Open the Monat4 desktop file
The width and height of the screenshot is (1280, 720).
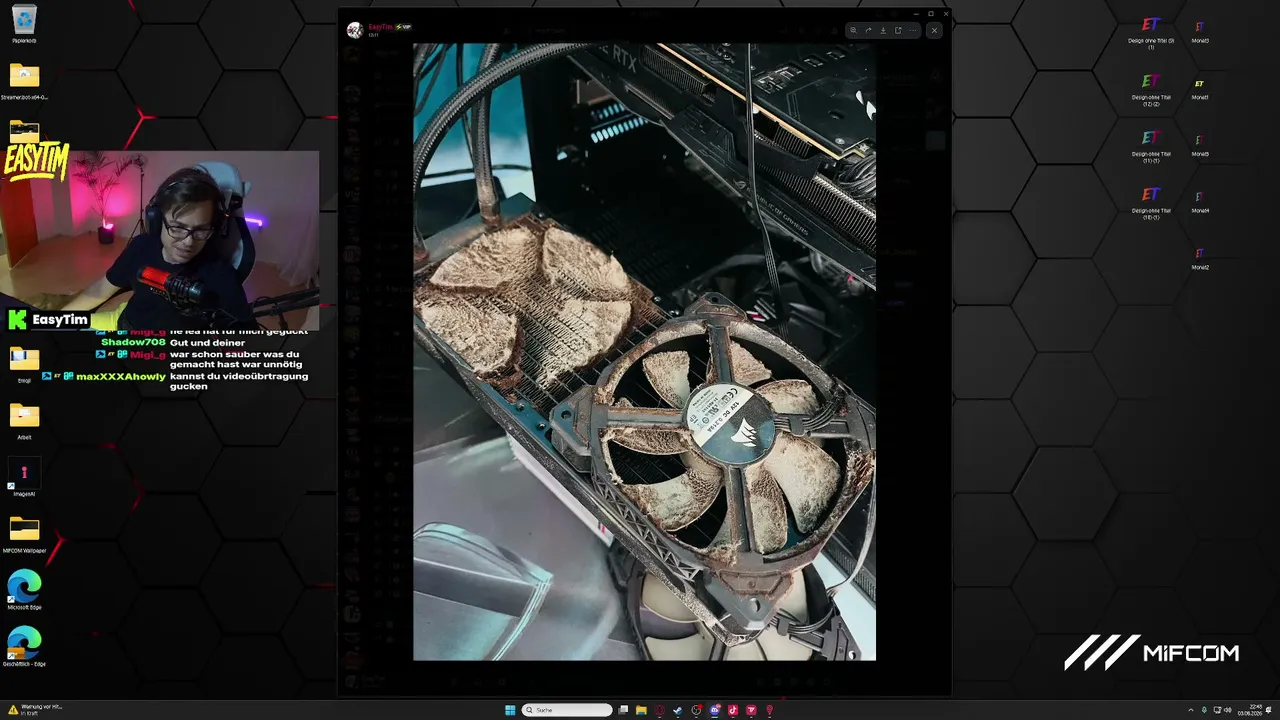coord(1200,202)
